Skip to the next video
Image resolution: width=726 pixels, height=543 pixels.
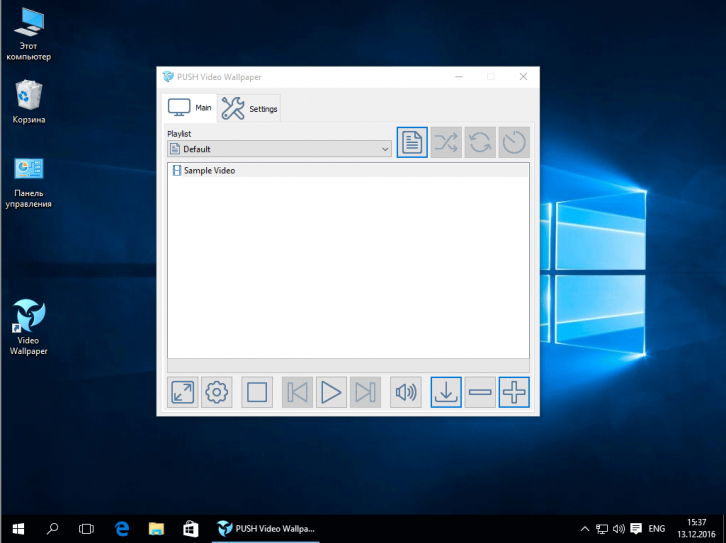pos(365,392)
